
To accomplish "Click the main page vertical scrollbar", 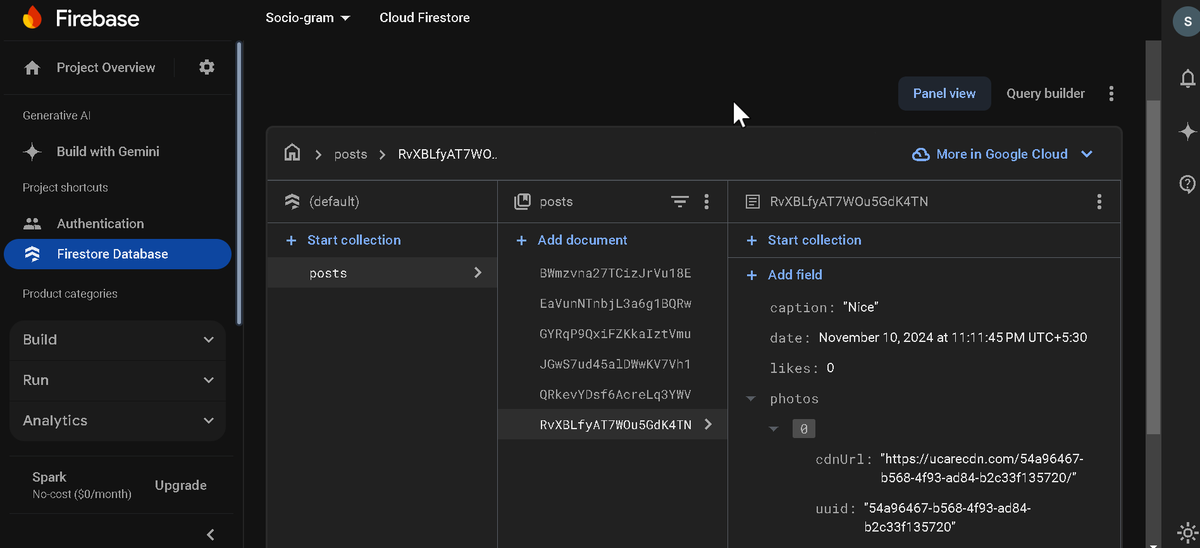I will 1154,268.
